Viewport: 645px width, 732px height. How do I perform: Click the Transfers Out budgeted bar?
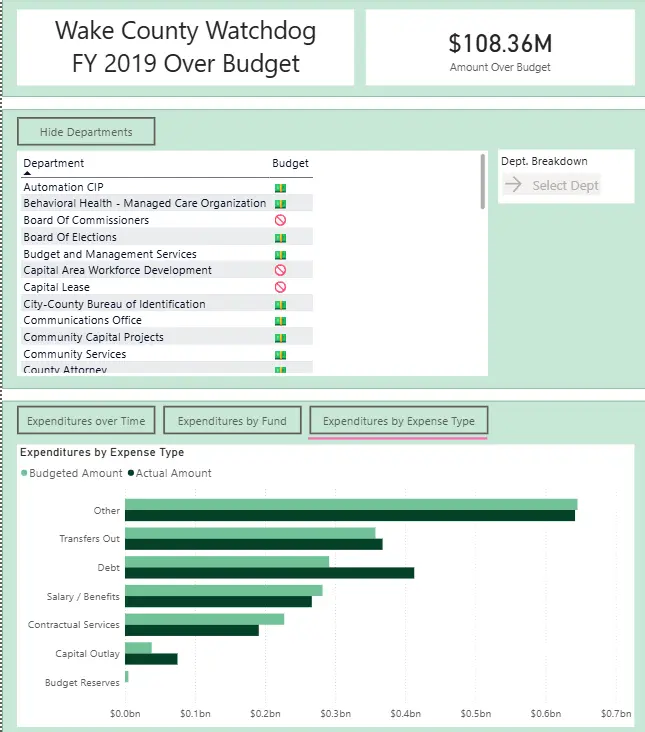(x=250, y=533)
